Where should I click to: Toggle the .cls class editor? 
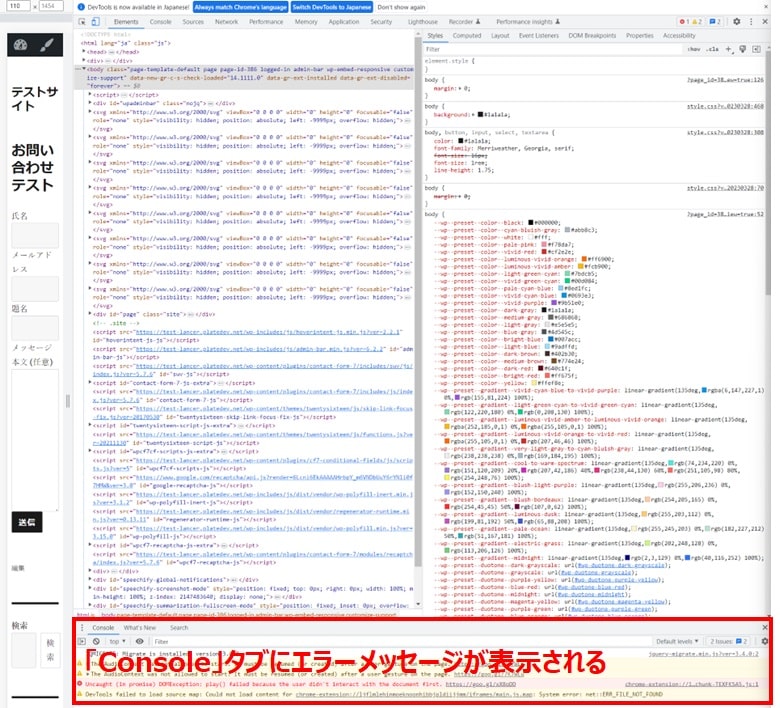(x=713, y=49)
